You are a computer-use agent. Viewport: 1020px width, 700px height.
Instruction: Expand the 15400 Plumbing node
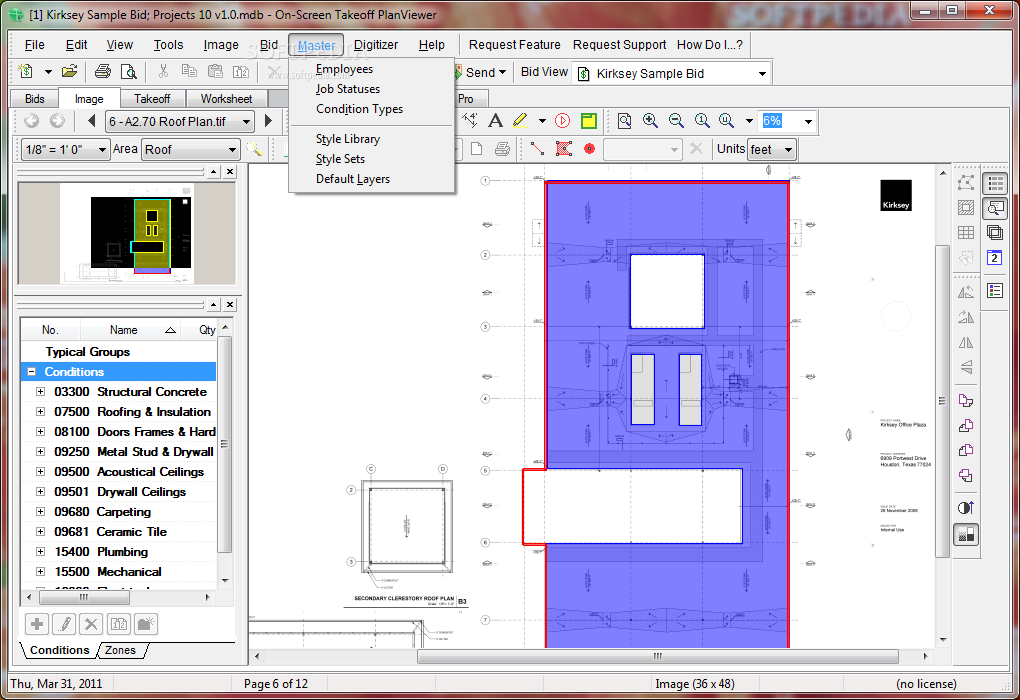click(x=41, y=552)
